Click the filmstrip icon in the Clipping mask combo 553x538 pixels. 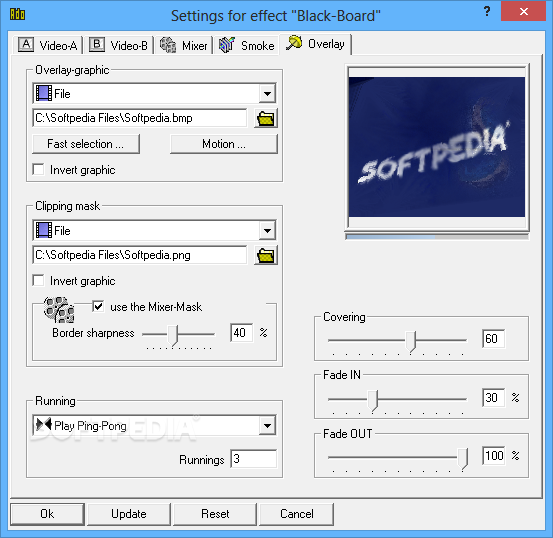pos(44,230)
